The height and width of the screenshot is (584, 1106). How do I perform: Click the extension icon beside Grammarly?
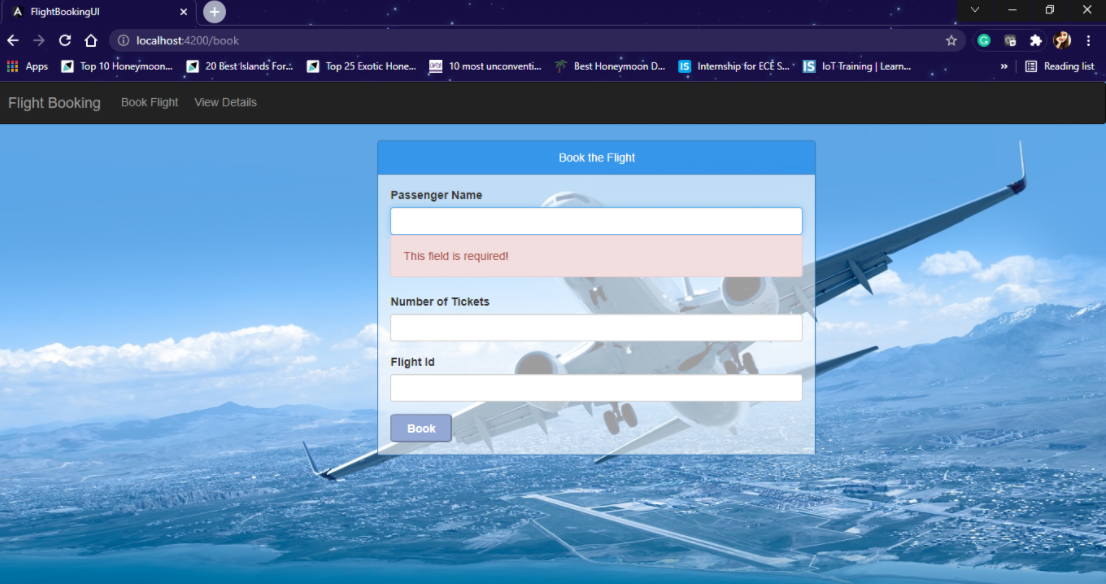1010,42
